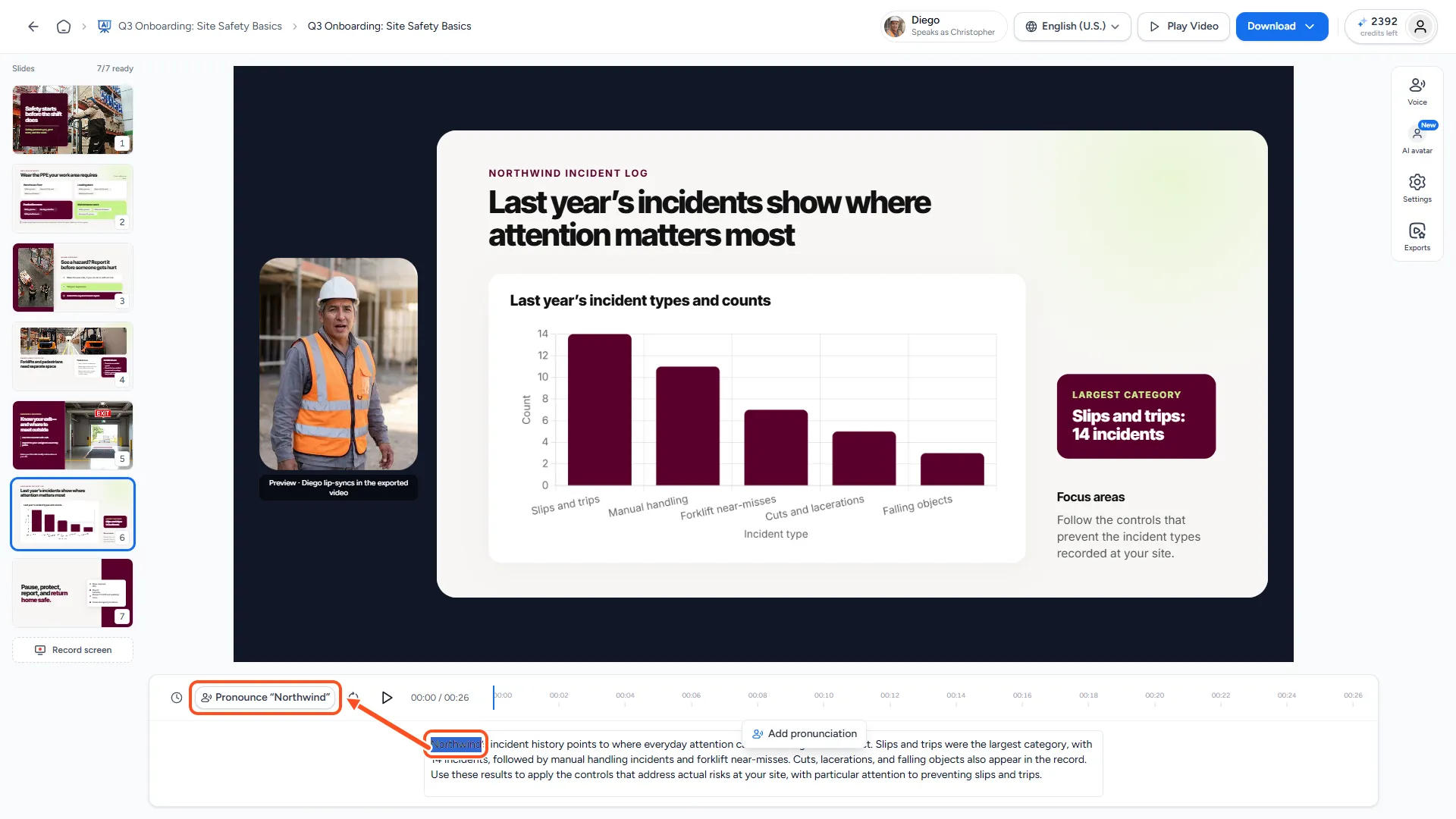Click the Largest Category card on slide
1456x819 pixels.
[x=1136, y=416]
